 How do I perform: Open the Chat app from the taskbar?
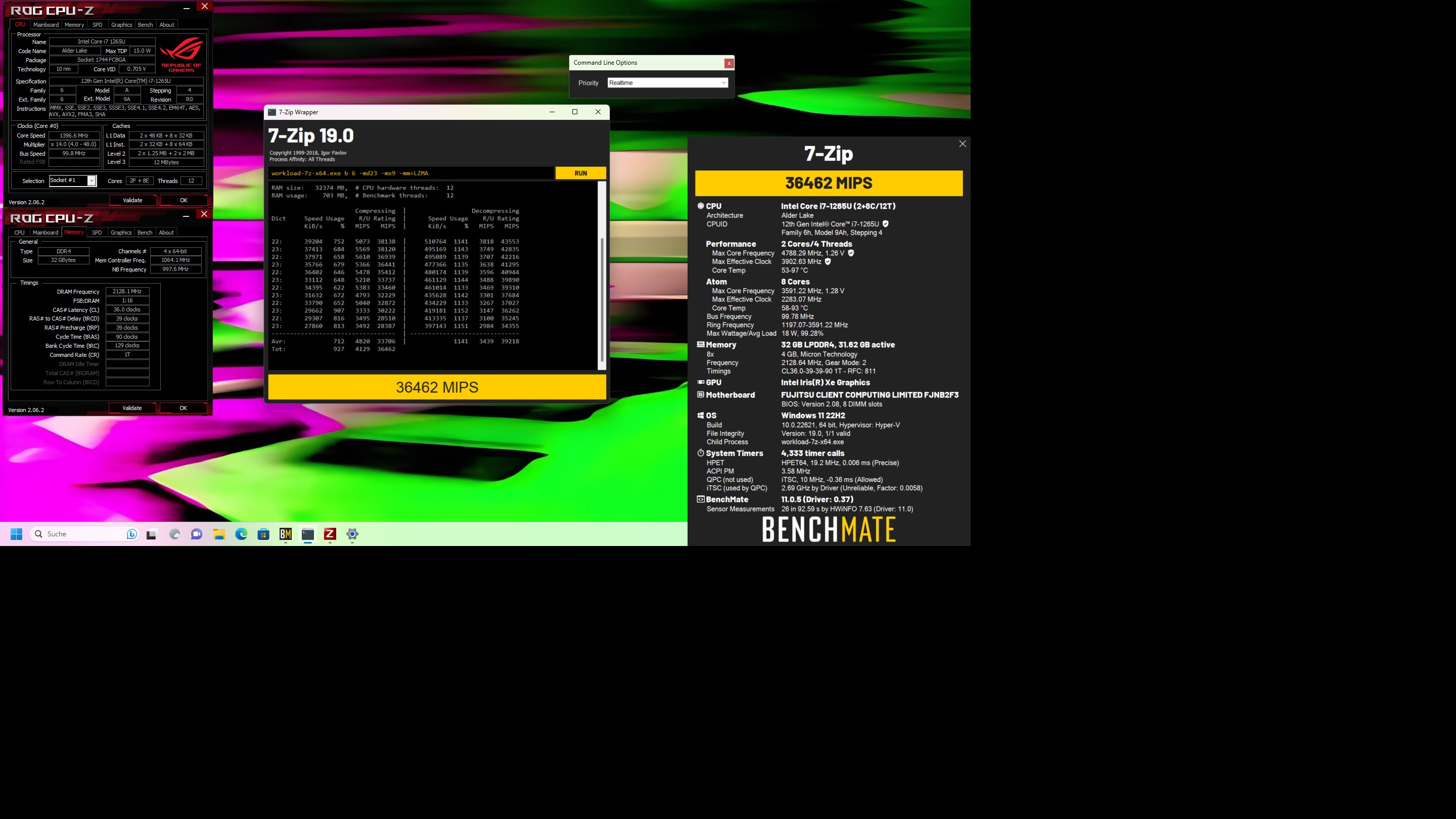pyautogui.click(x=197, y=534)
